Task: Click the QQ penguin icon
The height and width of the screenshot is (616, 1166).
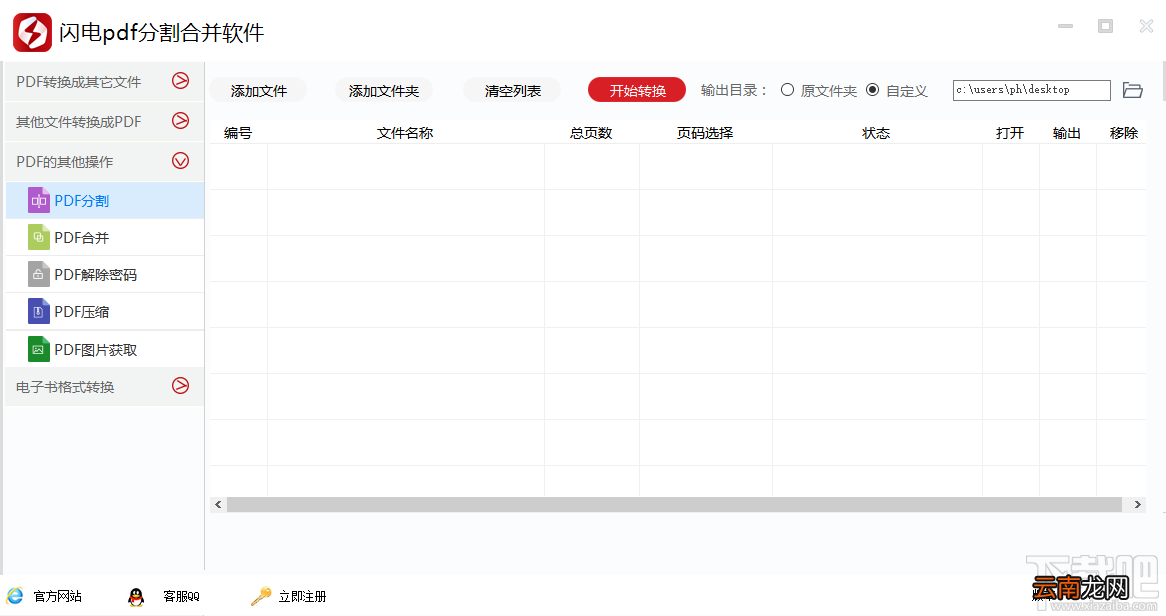Action: click(x=135, y=596)
